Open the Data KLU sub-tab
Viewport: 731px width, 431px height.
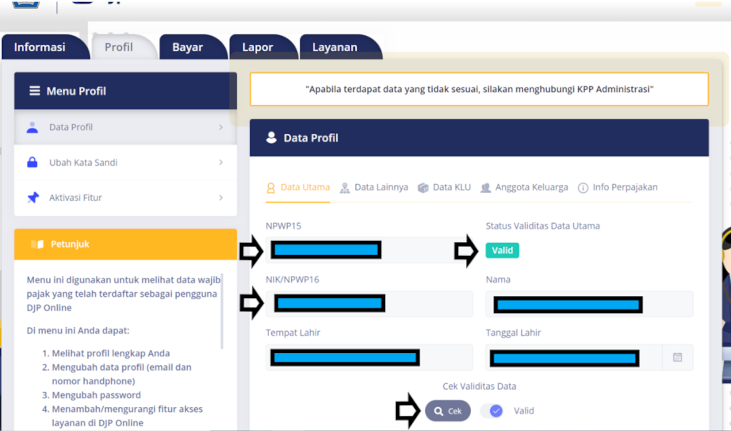tap(444, 188)
